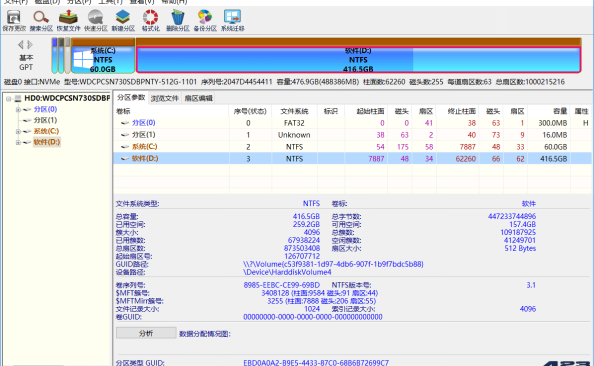The width and height of the screenshot is (594, 366).
Task: Click the Delete Partition (删除分区) trash icon
Action: click(178, 20)
